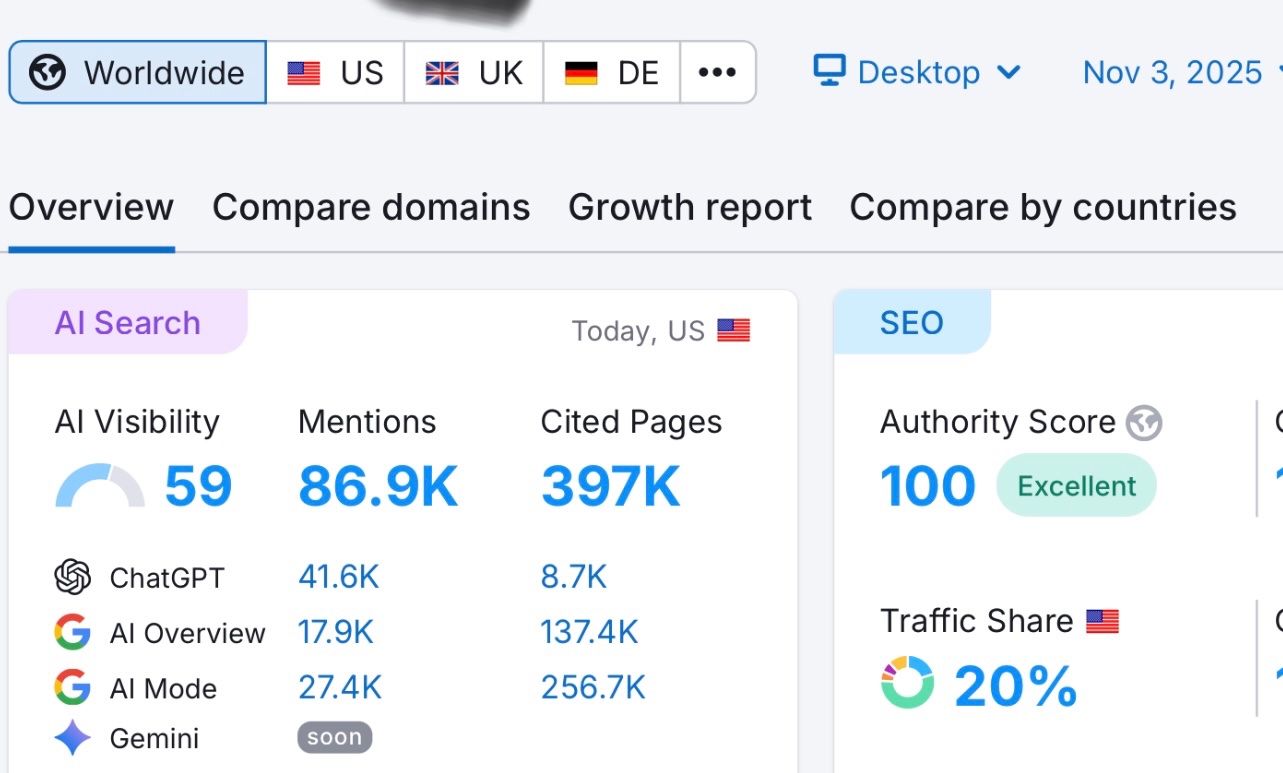Image resolution: width=1283 pixels, height=773 pixels.
Task: Click the Gemini sparkle icon
Action: (x=73, y=738)
